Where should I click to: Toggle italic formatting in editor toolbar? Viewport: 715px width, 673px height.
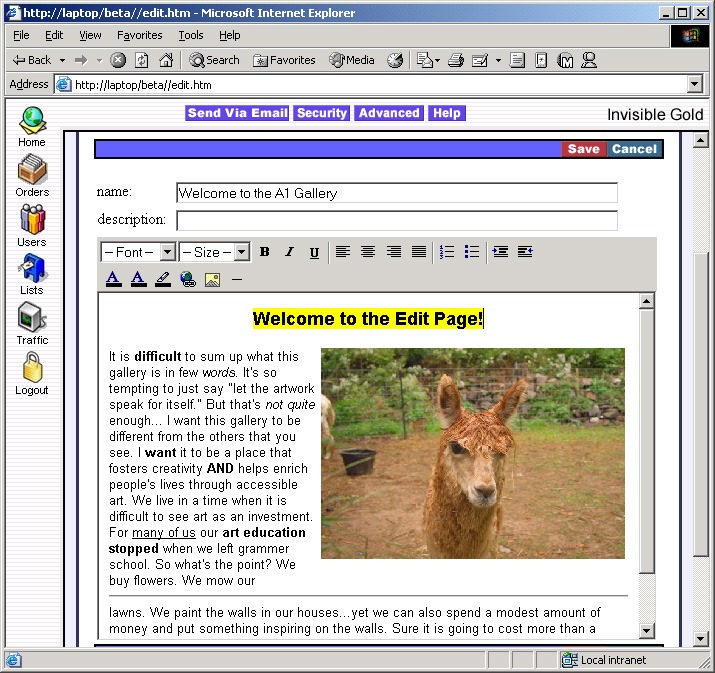[289, 252]
